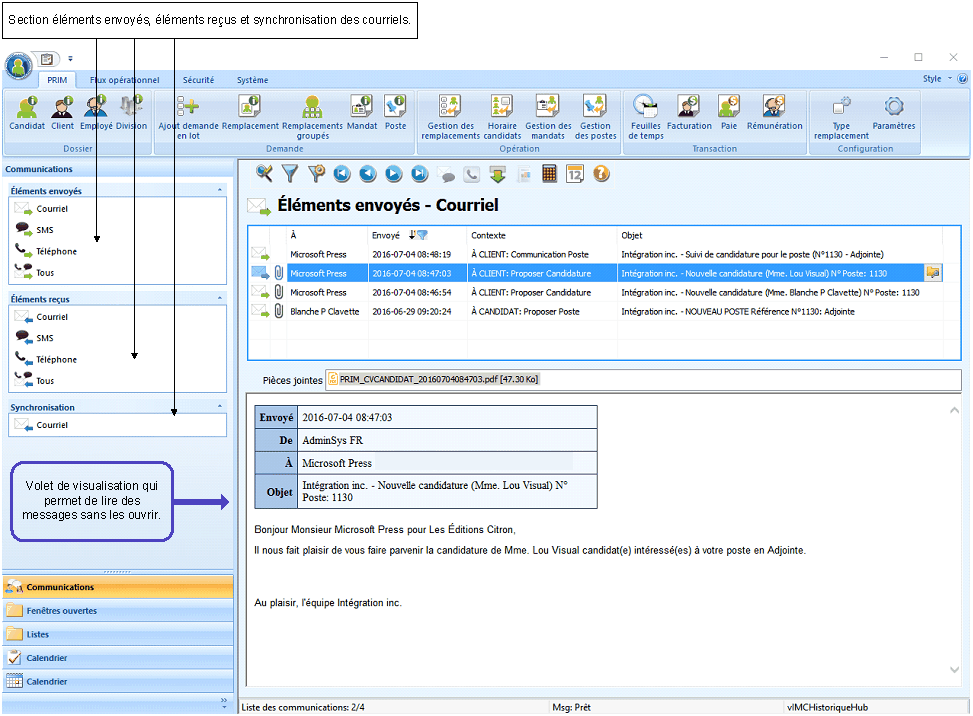This screenshot has height=716, width=973.
Task: Switch to the Flux opérationnel tab
Action: pyautogui.click(x=125, y=80)
